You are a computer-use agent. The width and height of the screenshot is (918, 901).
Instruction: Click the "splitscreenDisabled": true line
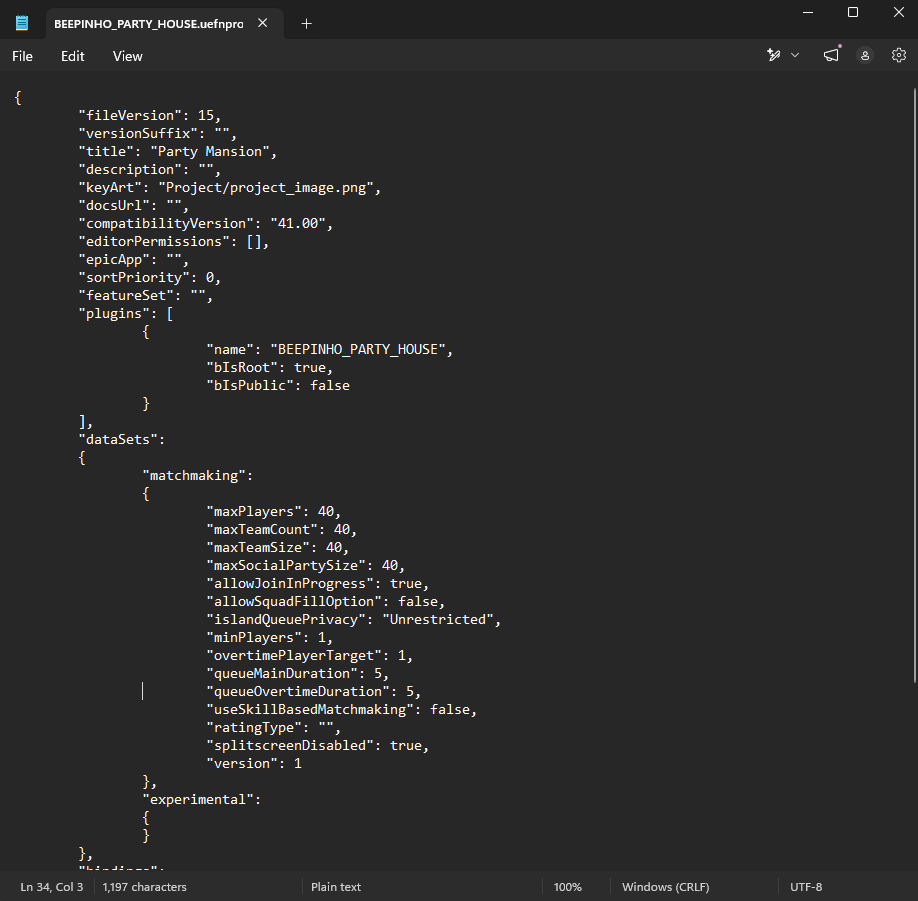pos(317,746)
